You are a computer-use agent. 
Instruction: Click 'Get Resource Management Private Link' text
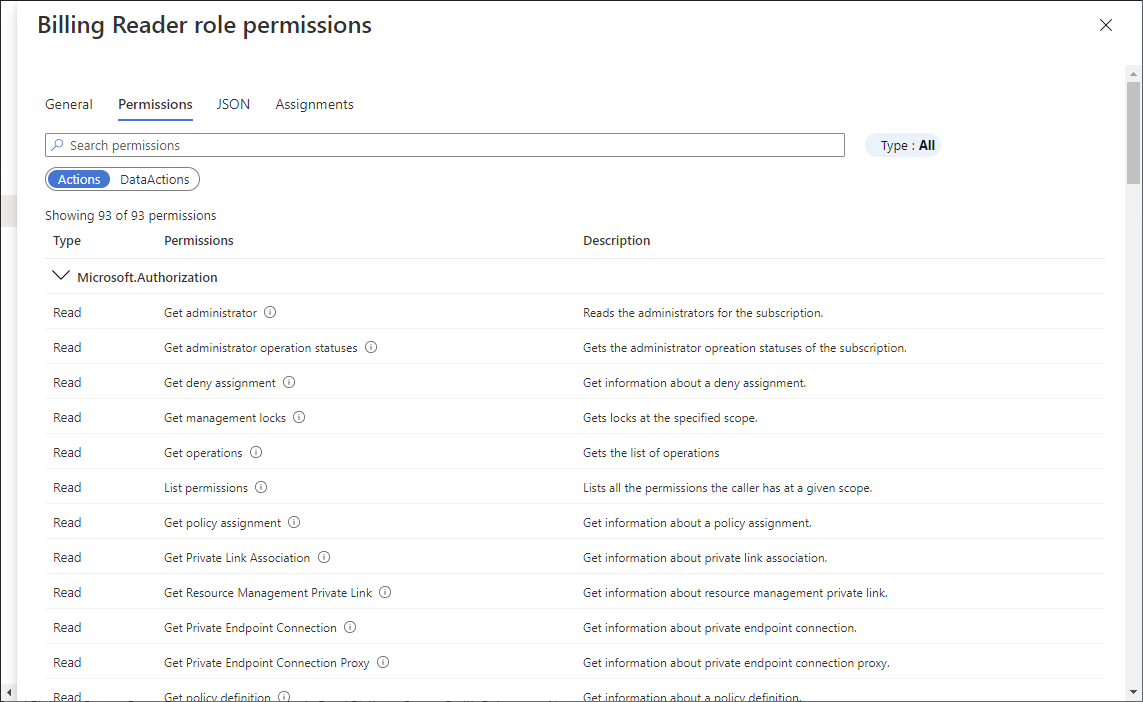pyautogui.click(x=268, y=593)
